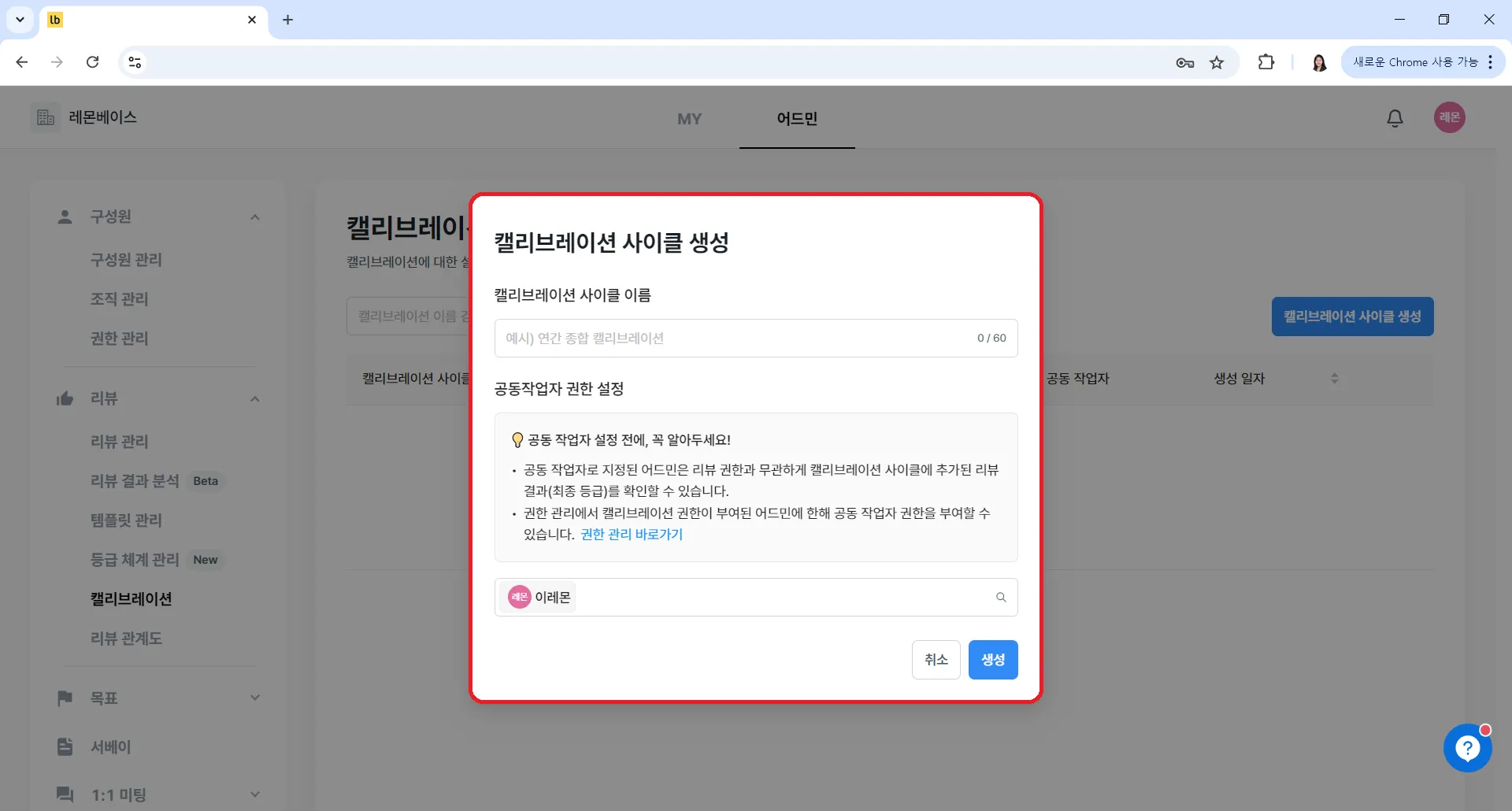1512x811 pixels.
Task: Click the 레몬베이스 building logo icon
Action: [x=46, y=117]
